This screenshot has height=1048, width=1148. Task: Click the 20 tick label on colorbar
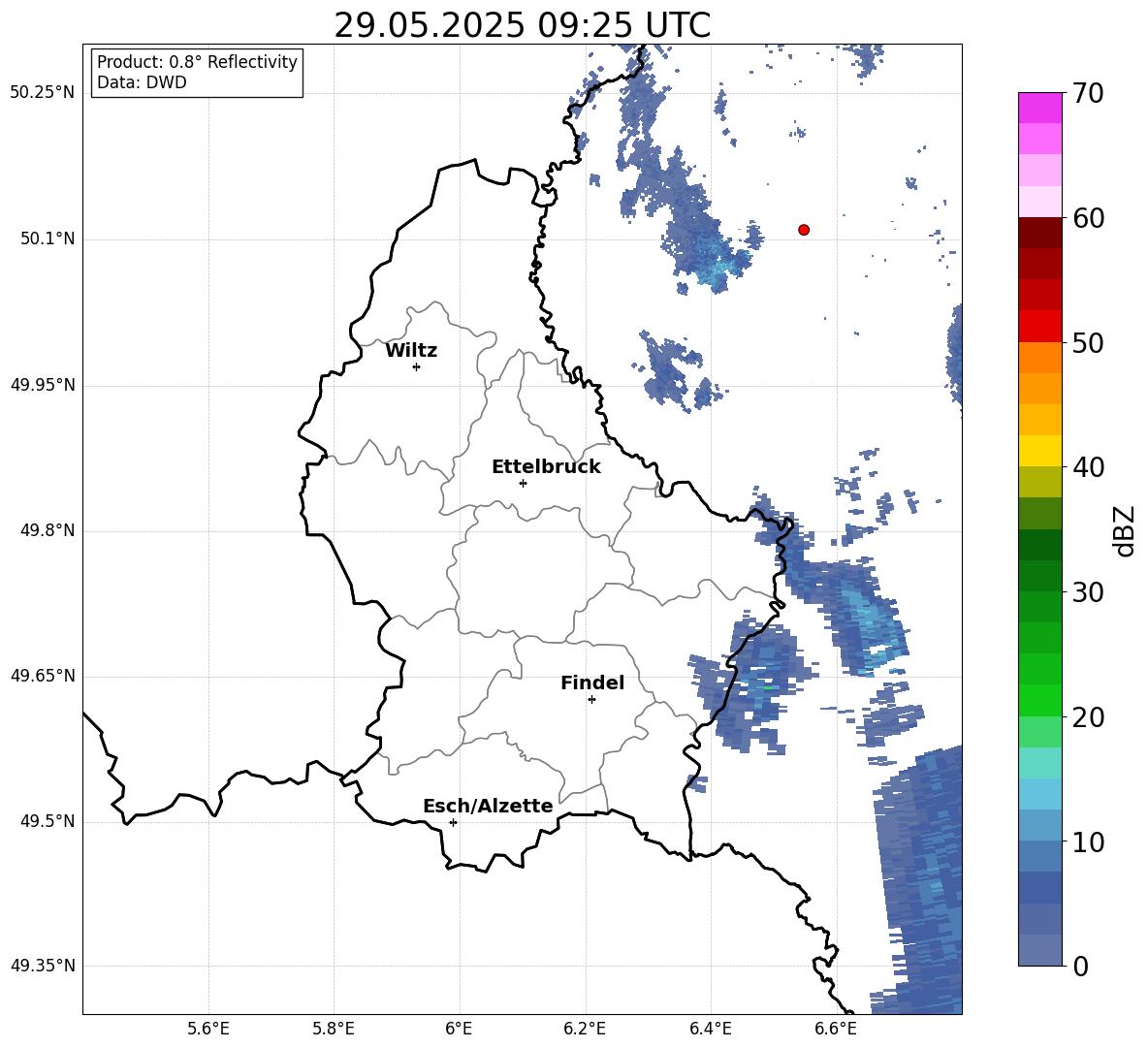(x=1088, y=716)
